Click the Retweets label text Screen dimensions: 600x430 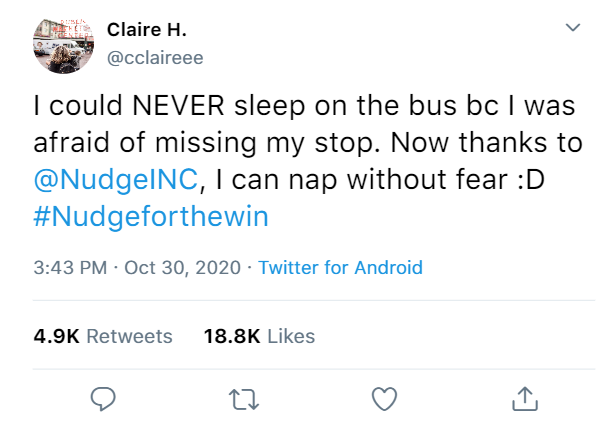click(130, 336)
